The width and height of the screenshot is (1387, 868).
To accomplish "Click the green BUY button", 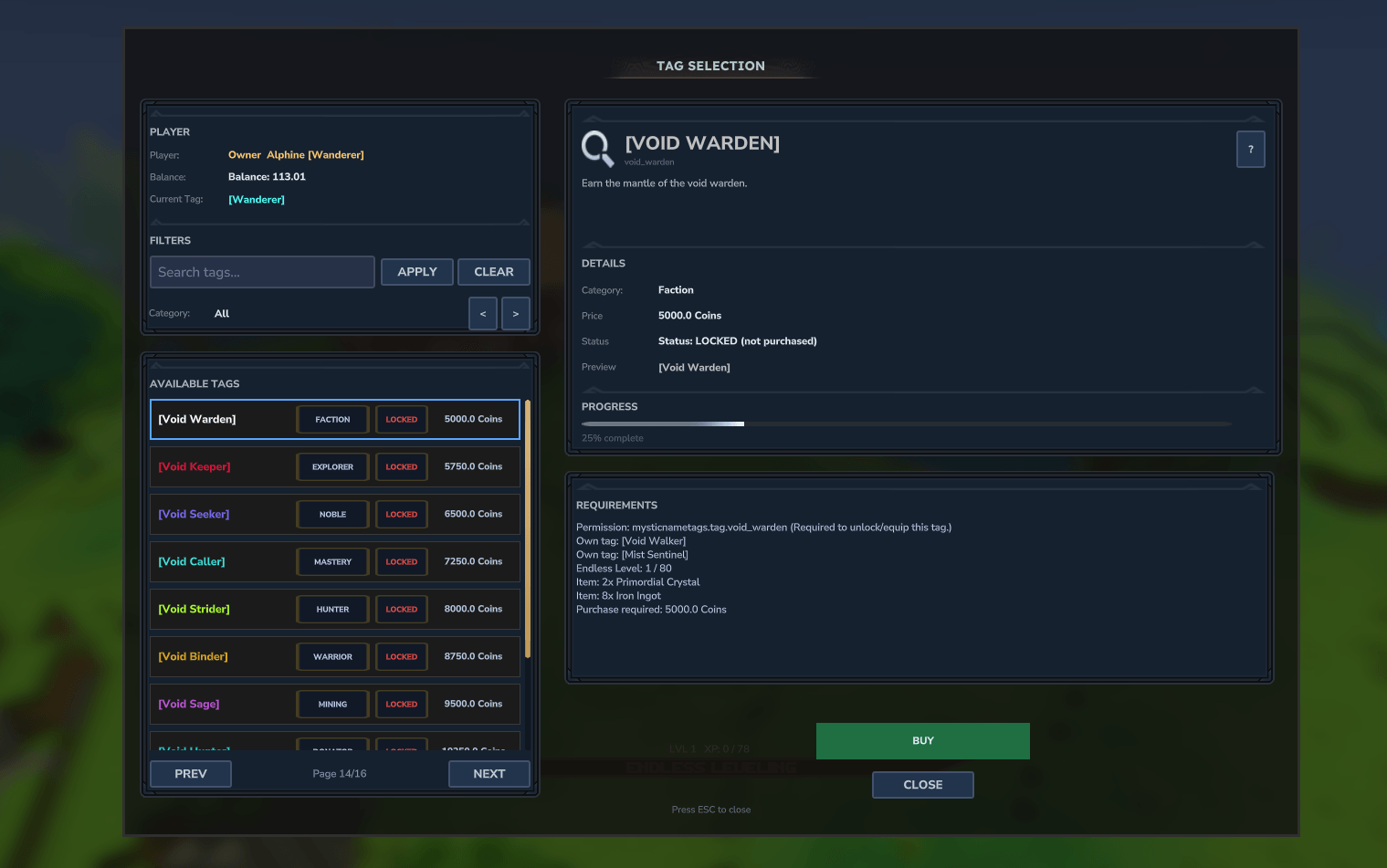I will 922,741.
